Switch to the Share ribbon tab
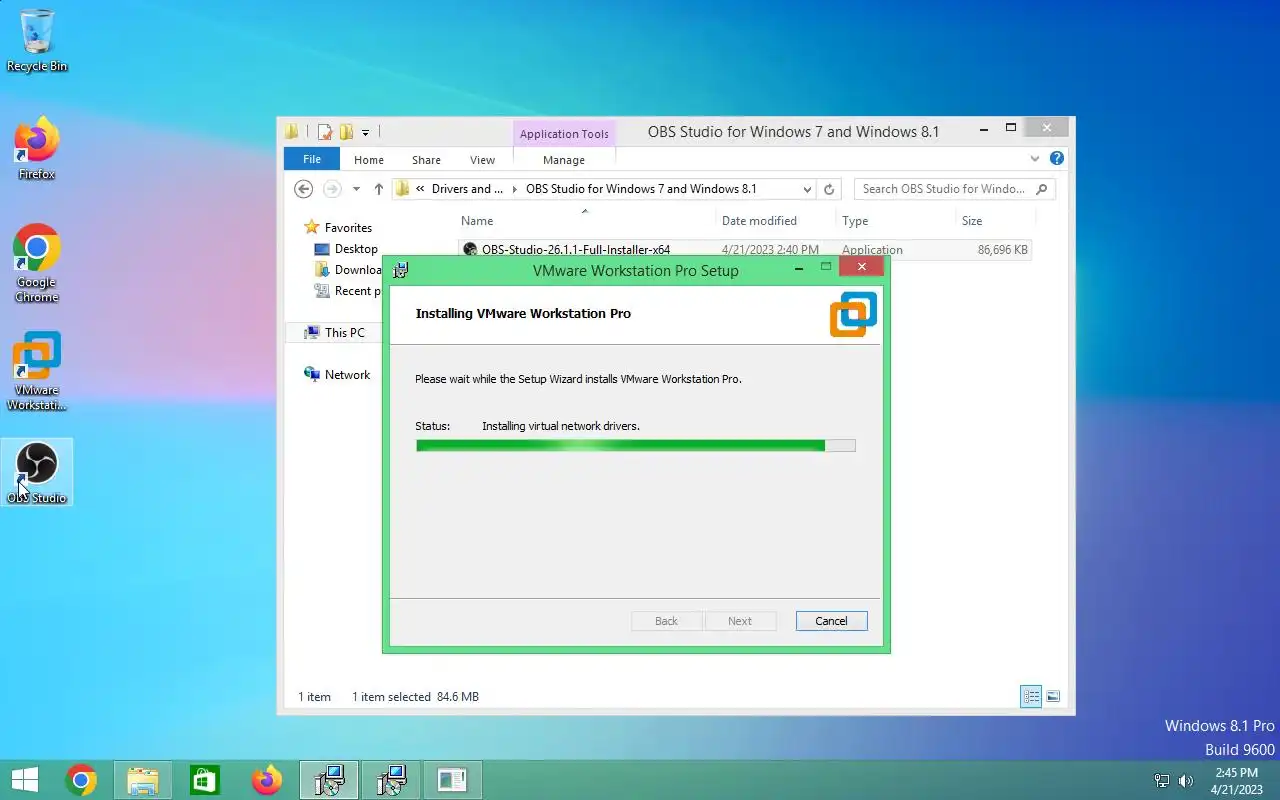This screenshot has width=1280, height=800. (426, 160)
